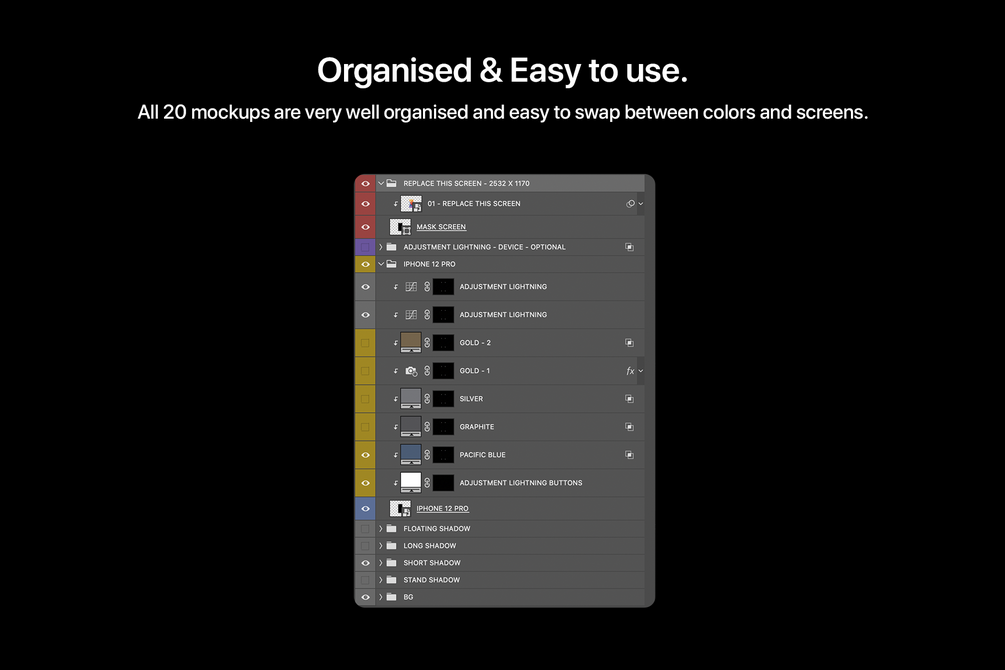Show the Adjustment Lightning - Device - Optional group

[x=365, y=247]
